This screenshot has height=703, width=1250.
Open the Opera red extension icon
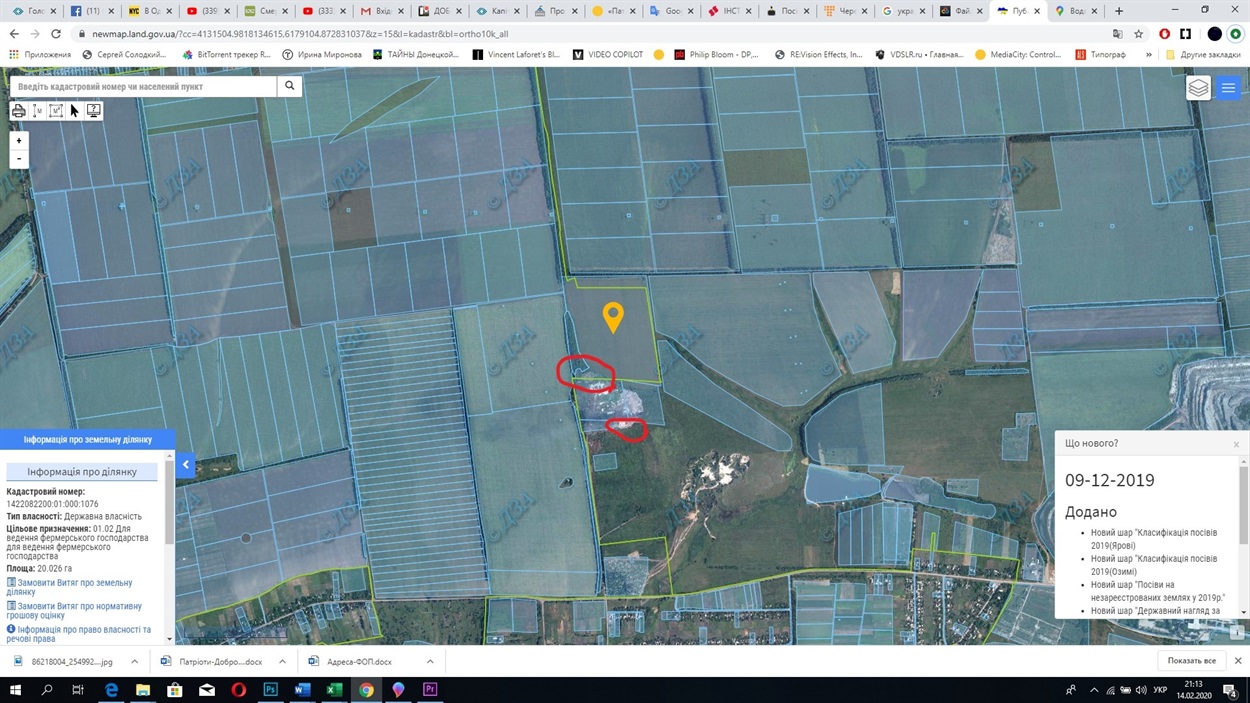(x=1164, y=34)
